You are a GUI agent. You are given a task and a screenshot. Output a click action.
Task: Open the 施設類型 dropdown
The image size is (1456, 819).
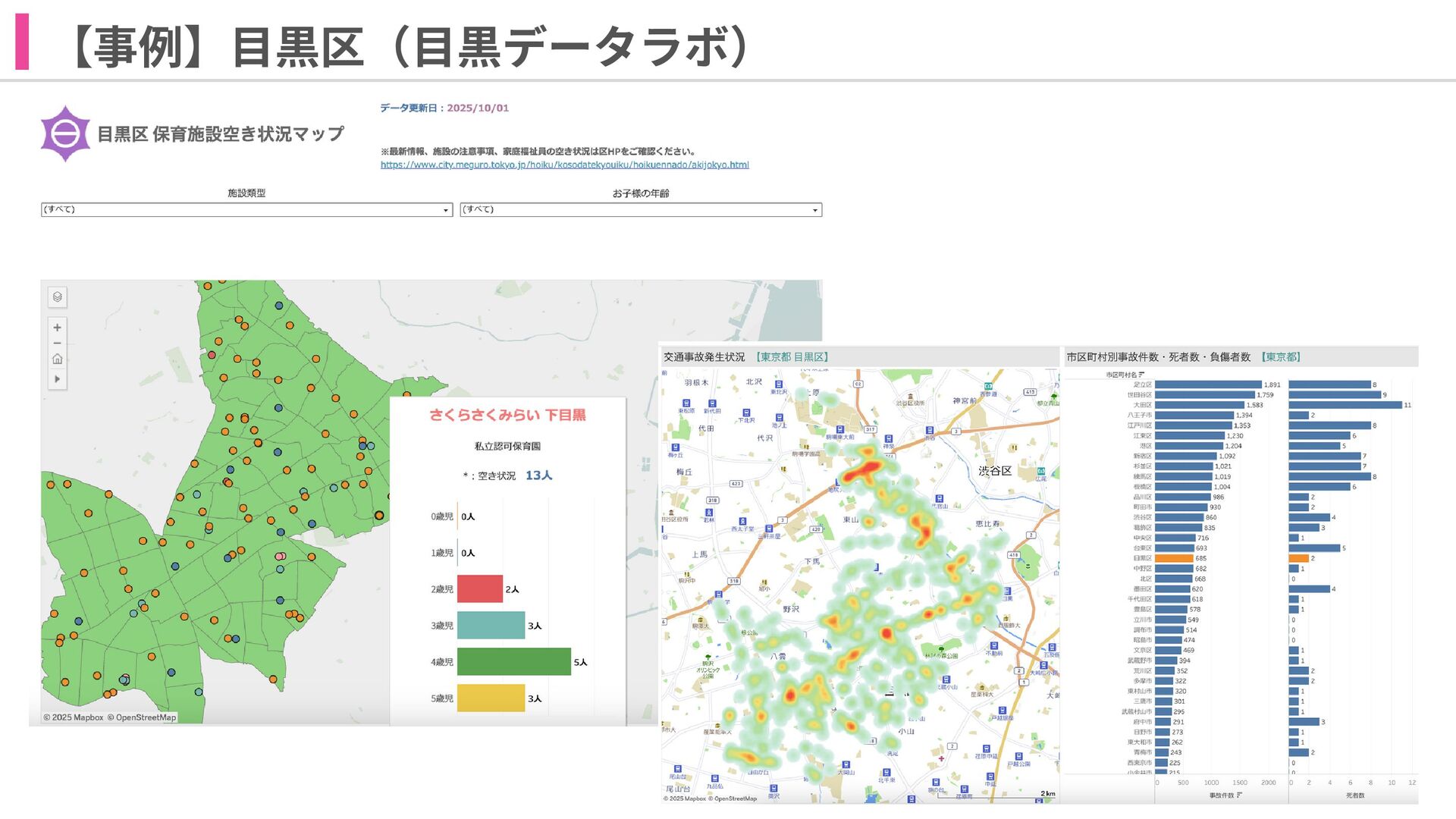point(246,210)
